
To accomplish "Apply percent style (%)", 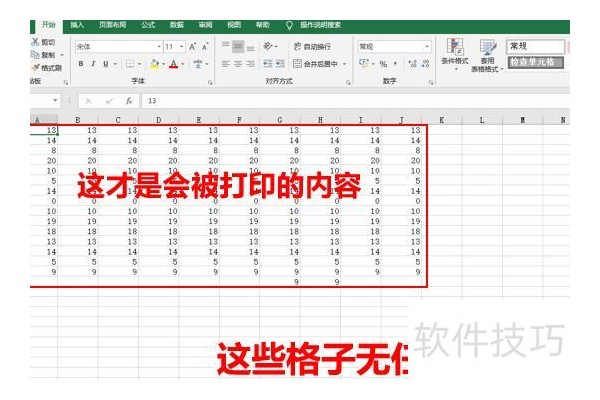I will [383, 64].
